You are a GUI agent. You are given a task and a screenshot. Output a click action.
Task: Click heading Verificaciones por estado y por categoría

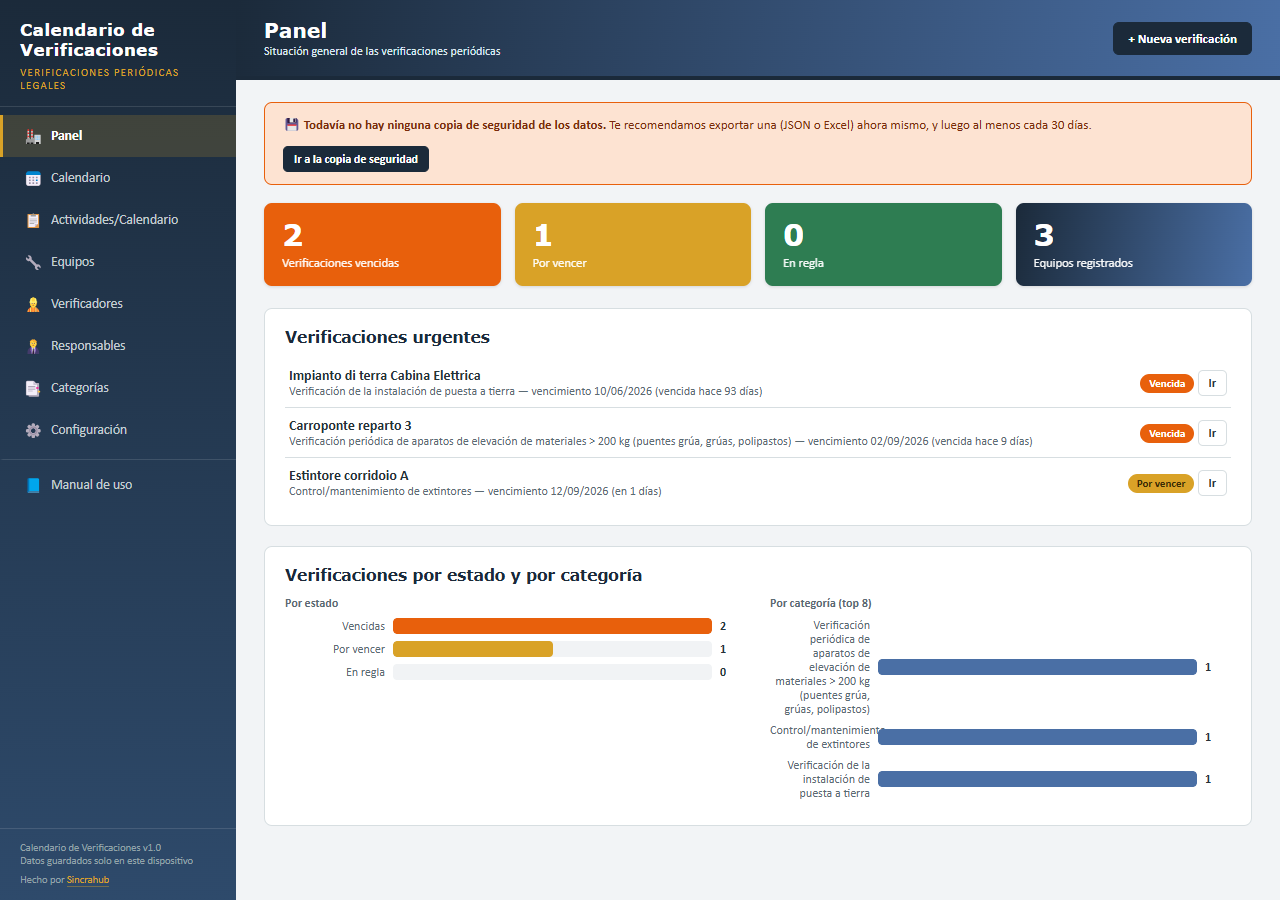tap(463, 575)
